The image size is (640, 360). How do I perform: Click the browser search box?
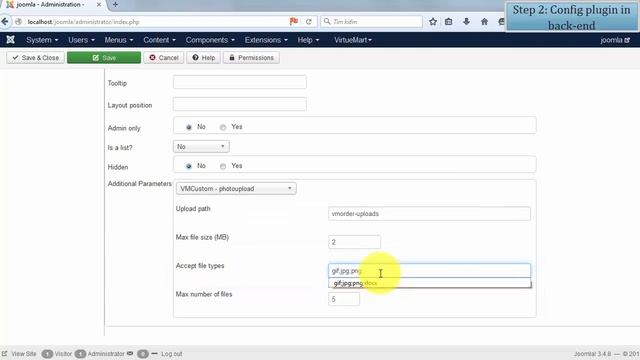click(371, 22)
